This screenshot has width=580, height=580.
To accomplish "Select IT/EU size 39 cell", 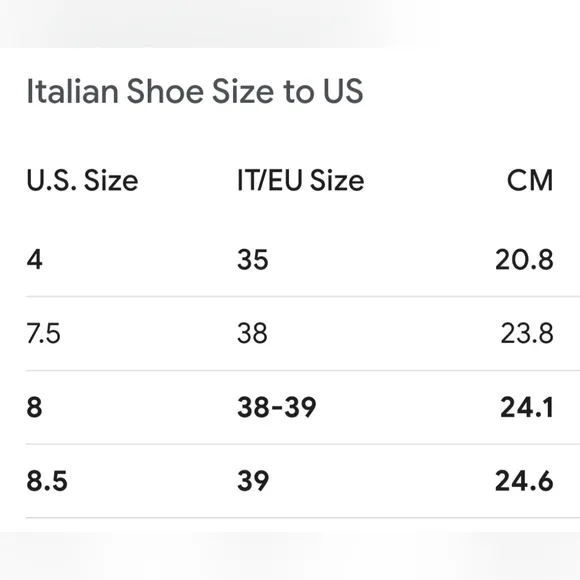I will click(253, 481).
